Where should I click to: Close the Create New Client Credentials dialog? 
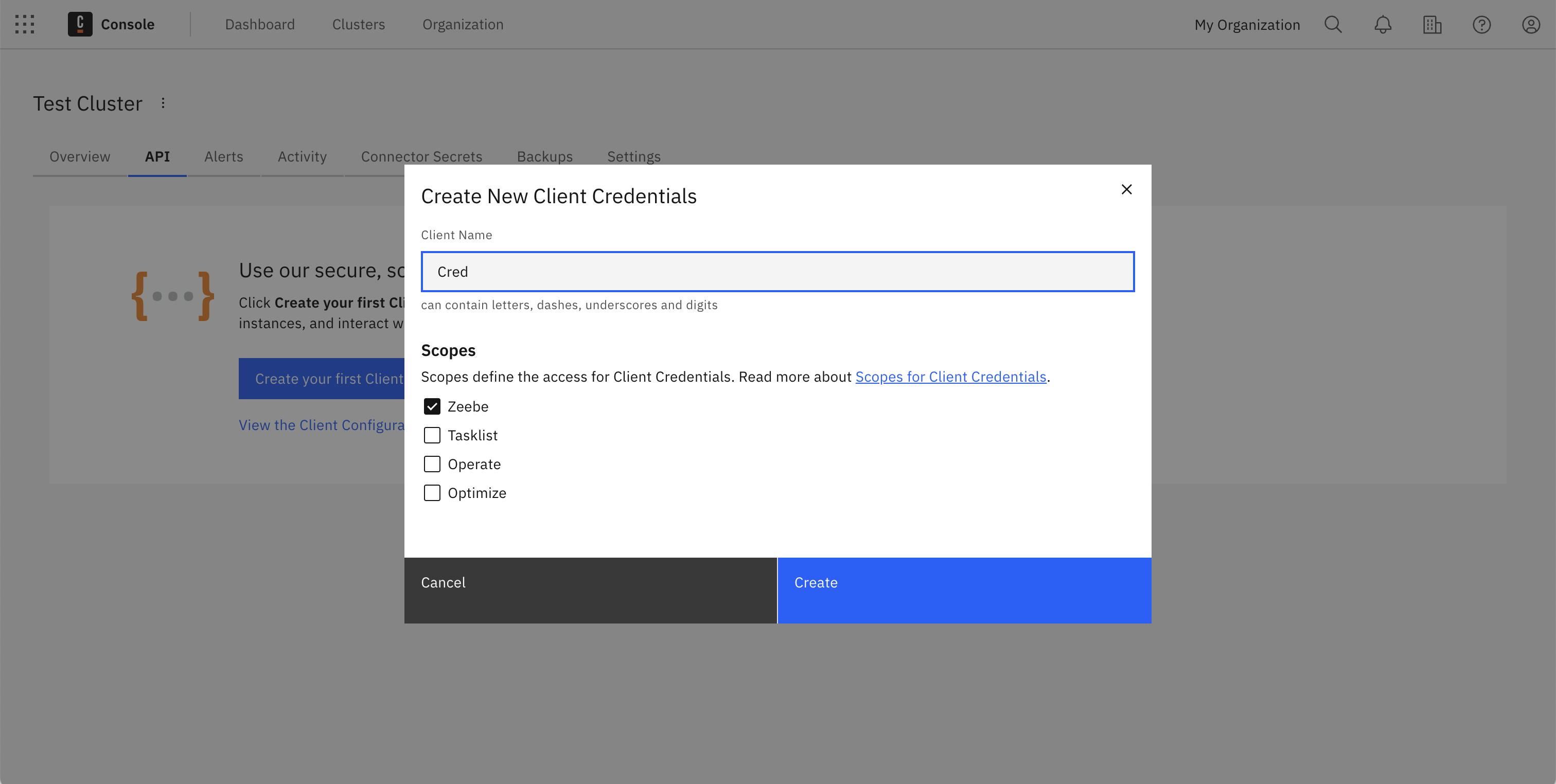click(x=1126, y=189)
